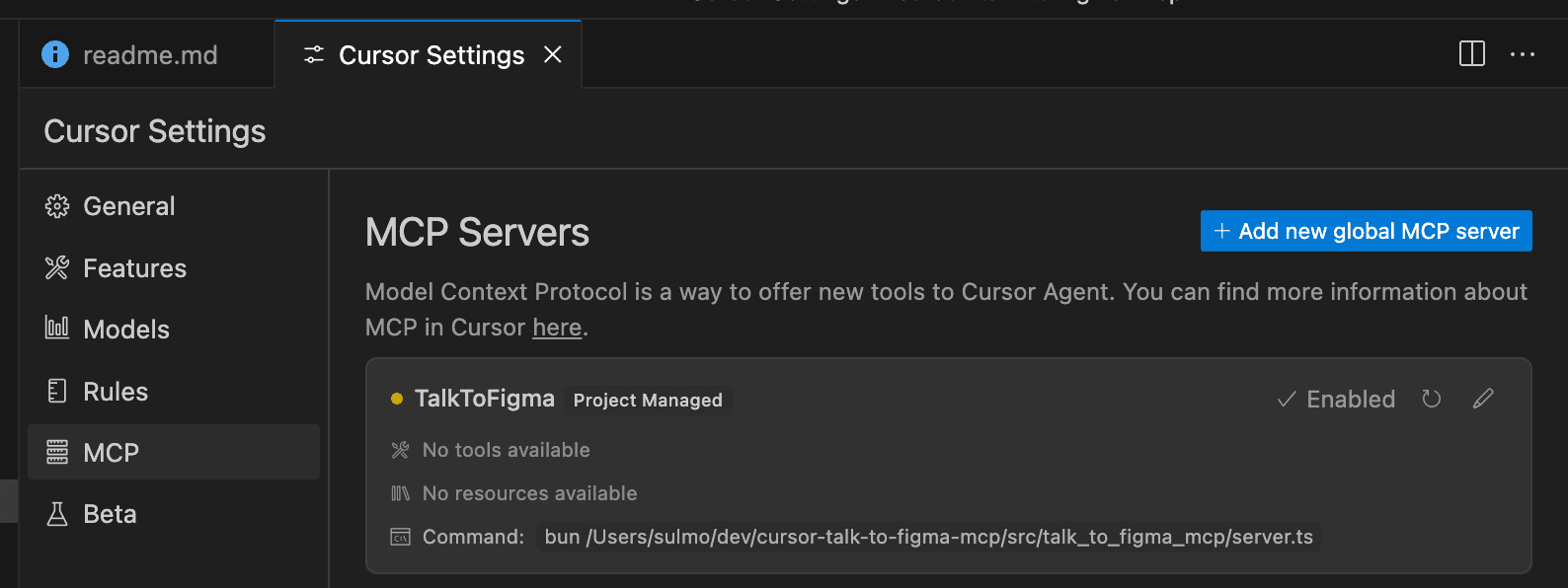Click the Project Managed badge
This screenshot has width=1568, height=588.
click(648, 400)
